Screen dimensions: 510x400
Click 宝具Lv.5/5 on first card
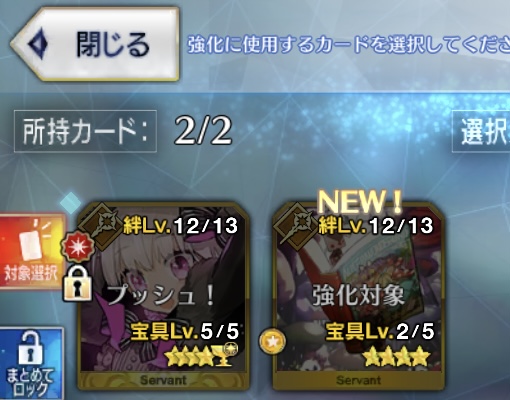(184, 331)
